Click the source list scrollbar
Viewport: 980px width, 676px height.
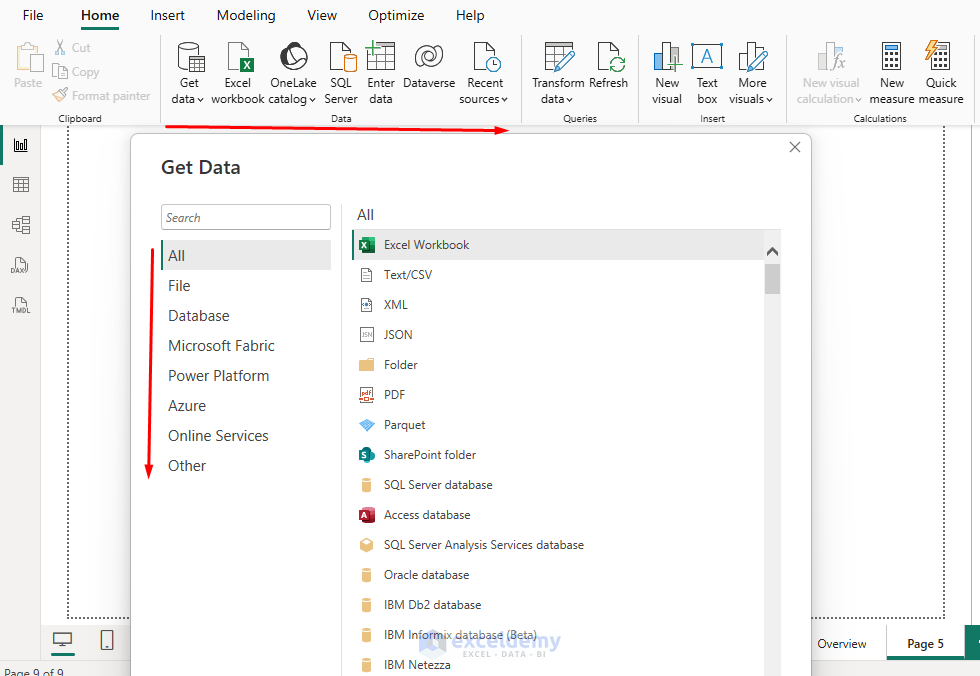pos(772,280)
